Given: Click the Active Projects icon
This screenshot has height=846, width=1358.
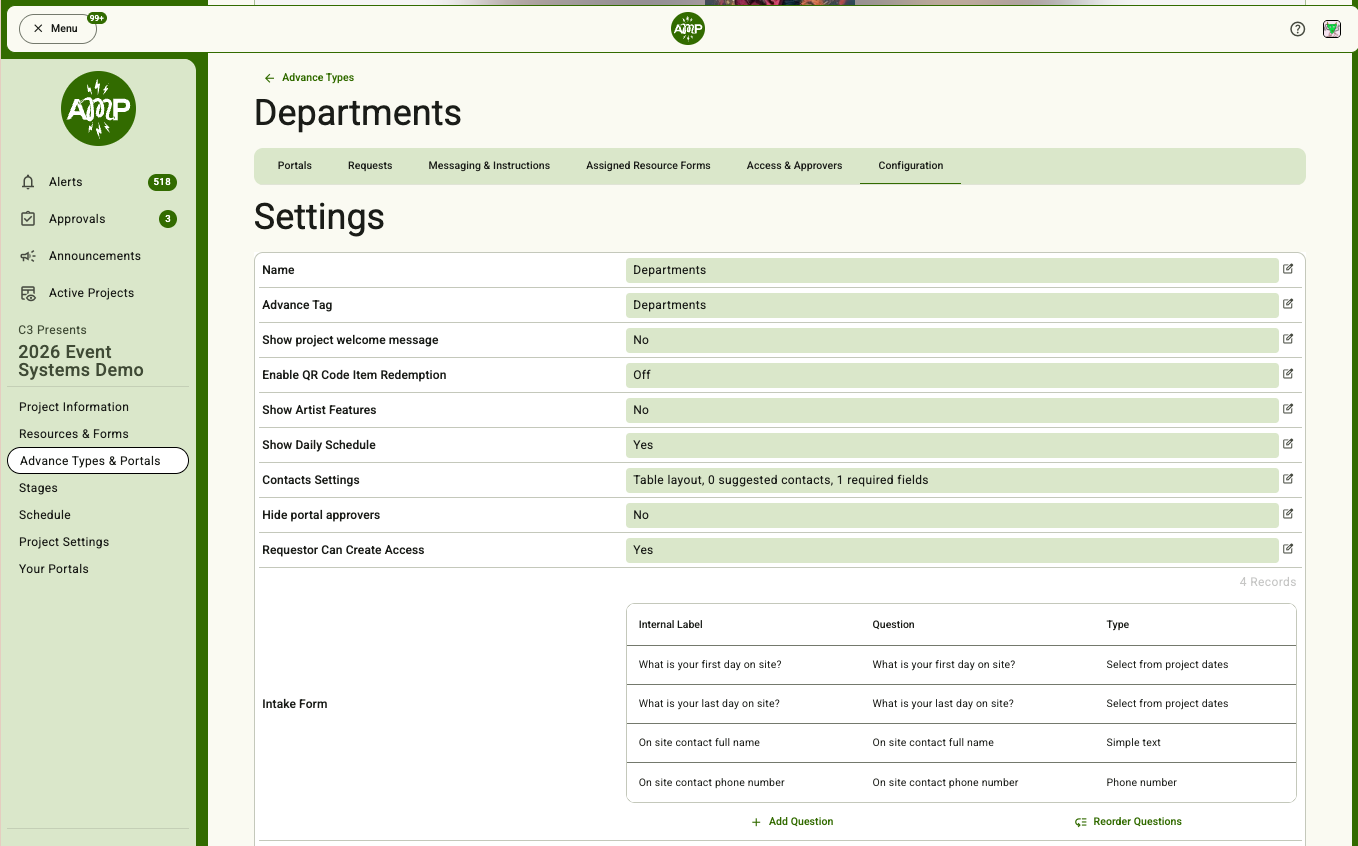Looking at the screenshot, I should pos(28,293).
